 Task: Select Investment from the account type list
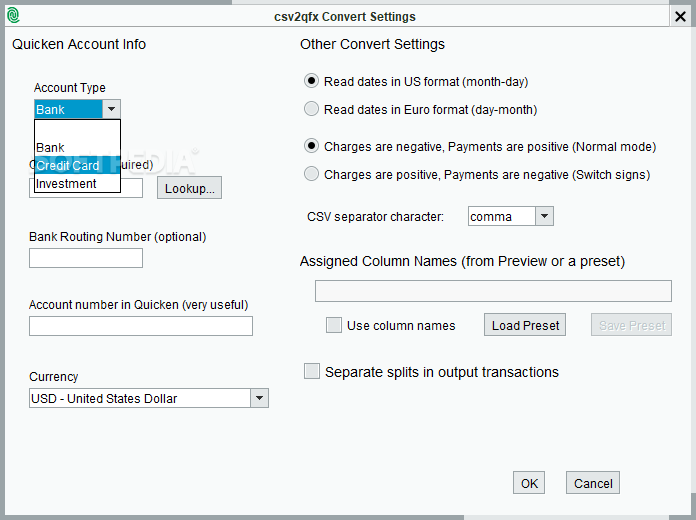[77, 183]
